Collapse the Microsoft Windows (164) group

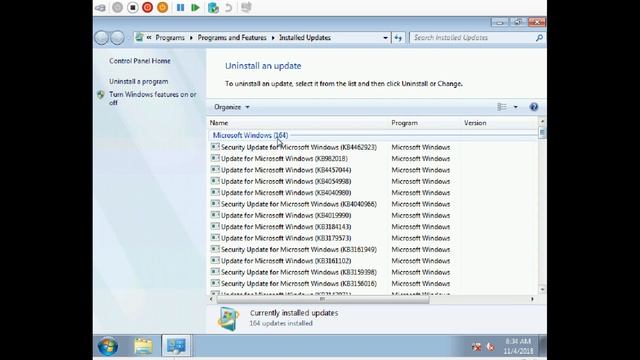(x=250, y=135)
